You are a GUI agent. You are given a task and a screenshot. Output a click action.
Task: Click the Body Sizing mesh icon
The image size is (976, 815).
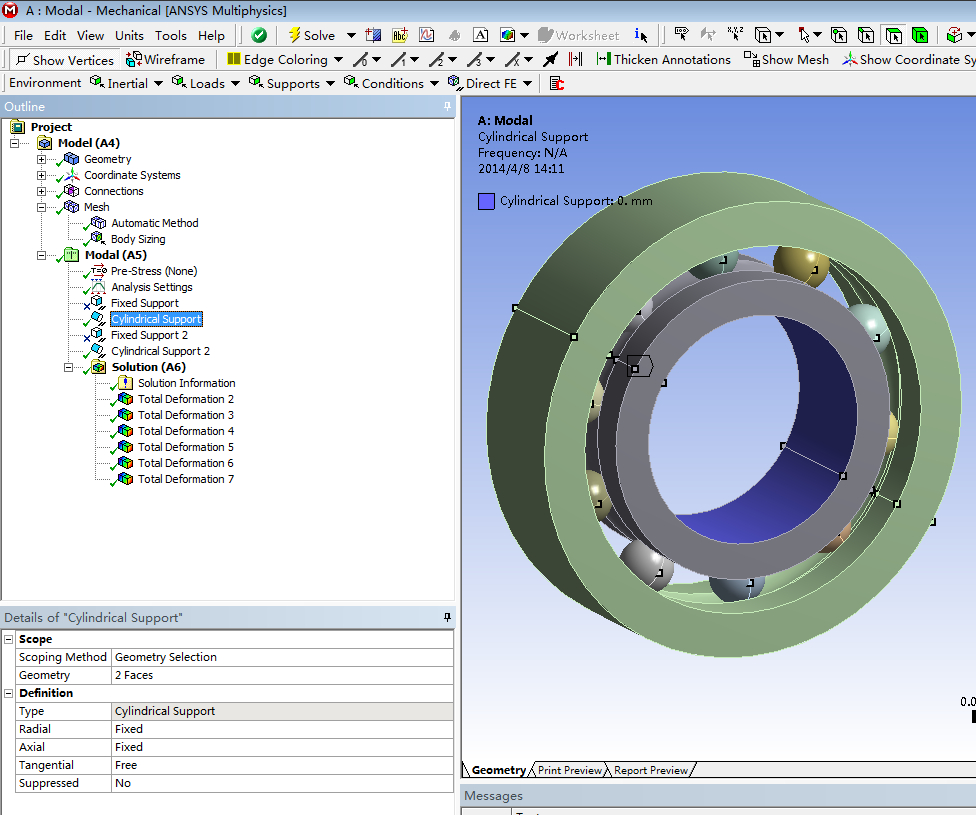pos(97,239)
